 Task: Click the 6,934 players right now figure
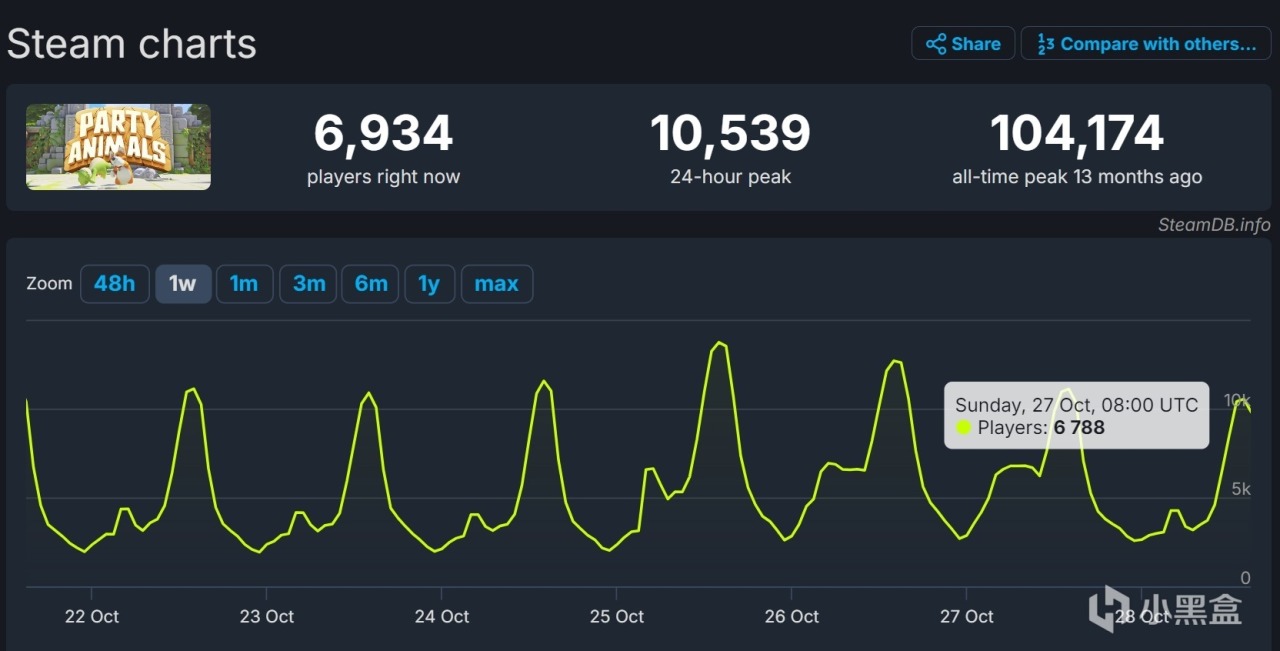pos(383,133)
